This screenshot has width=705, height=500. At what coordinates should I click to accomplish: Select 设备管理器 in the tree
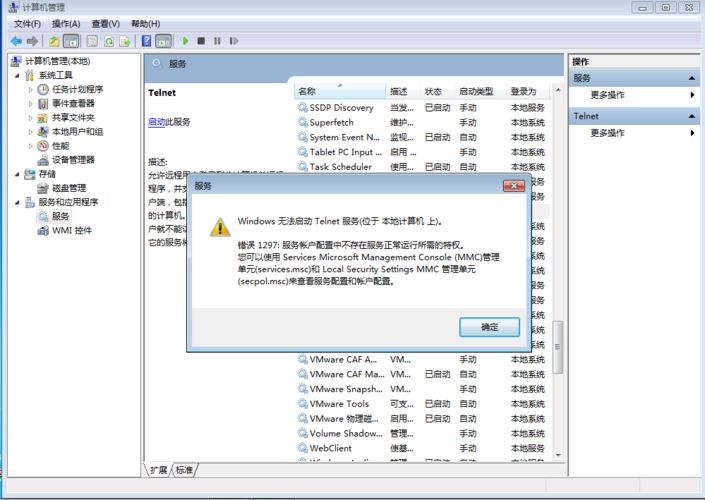tap(73, 160)
